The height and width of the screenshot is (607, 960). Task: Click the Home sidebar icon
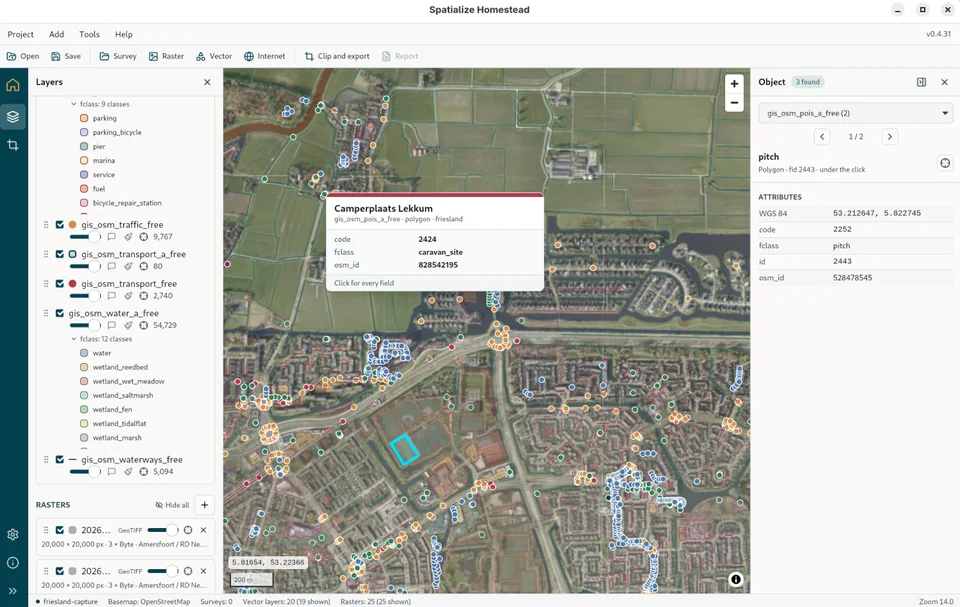tap(13, 85)
